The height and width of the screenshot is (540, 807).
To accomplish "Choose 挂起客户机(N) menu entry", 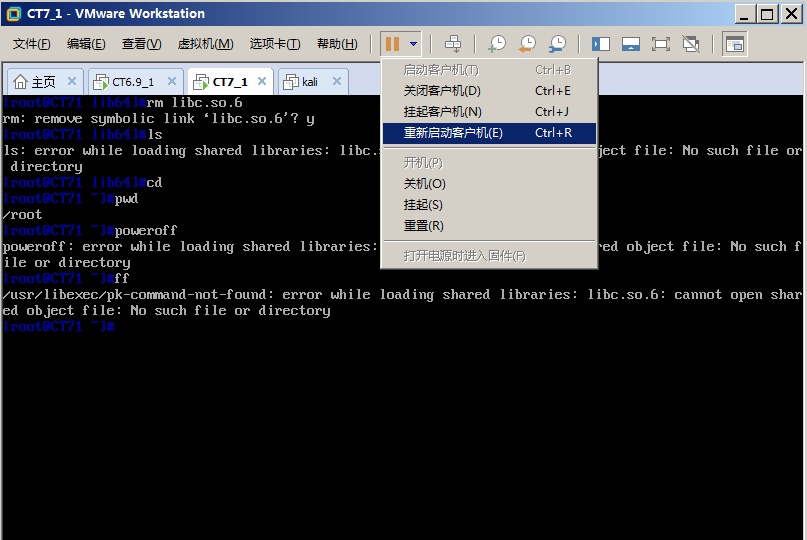I will click(x=489, y=112).
